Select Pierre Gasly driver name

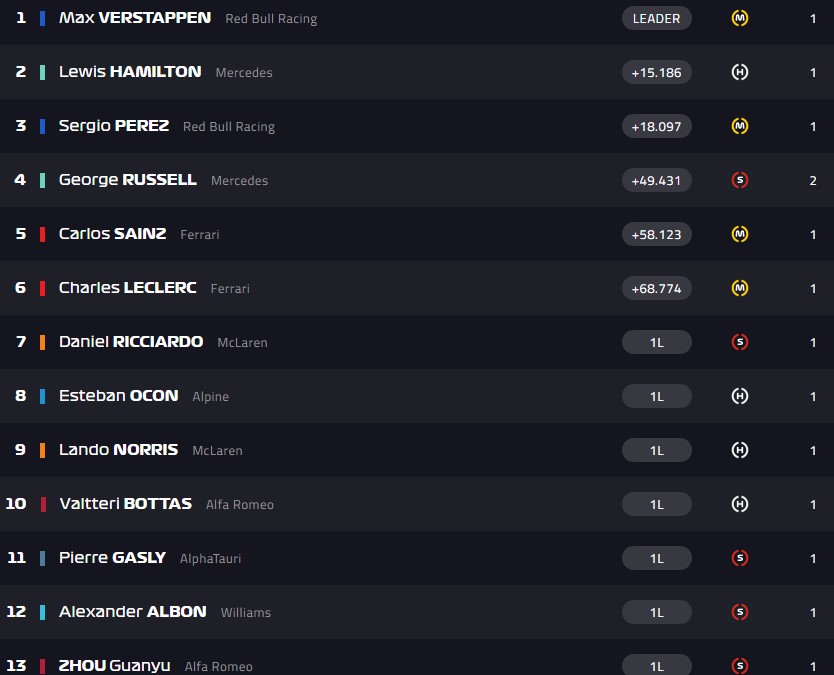[112, 558]
